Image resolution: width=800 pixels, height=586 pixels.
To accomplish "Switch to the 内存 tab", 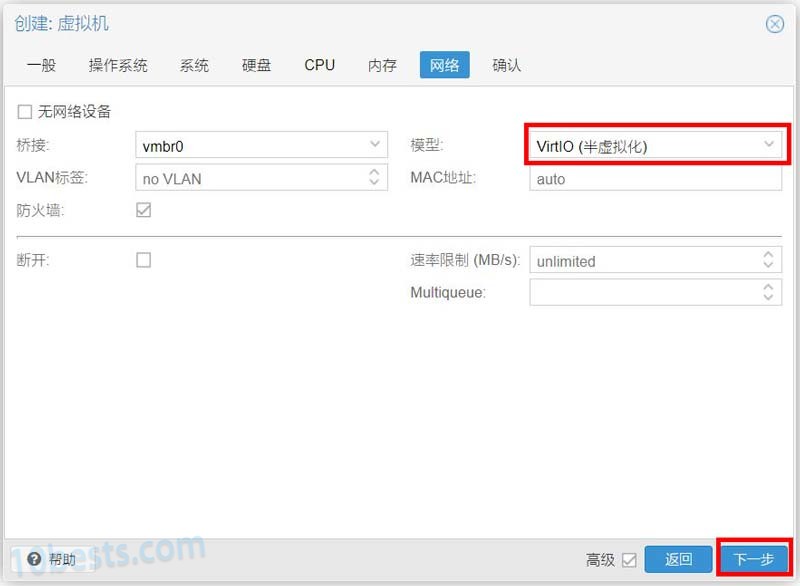I will pos(382,65).
